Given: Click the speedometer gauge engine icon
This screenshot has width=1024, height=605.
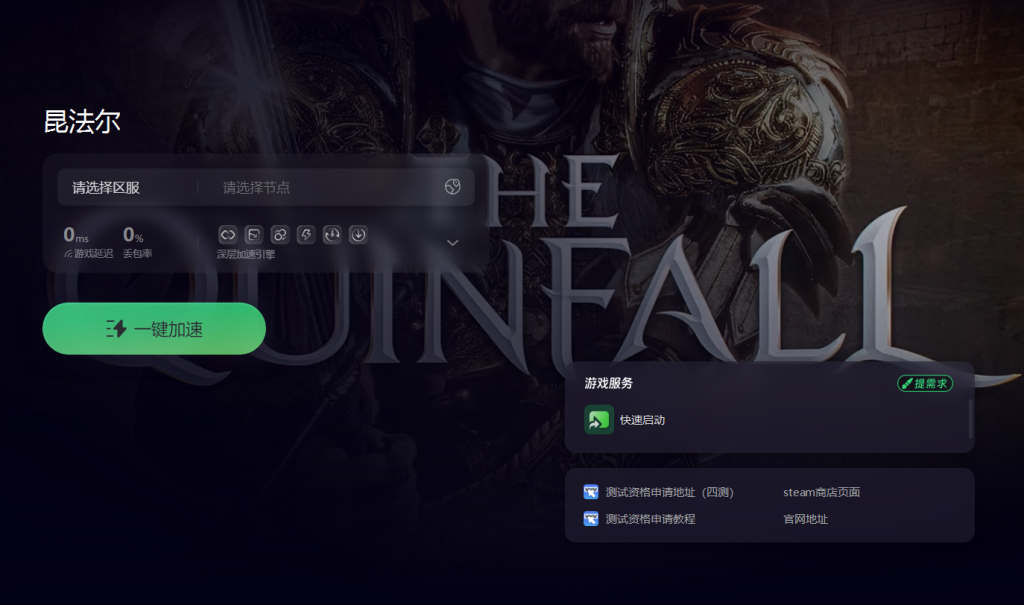Looking at the screenshot, I should tap(332, 235).
